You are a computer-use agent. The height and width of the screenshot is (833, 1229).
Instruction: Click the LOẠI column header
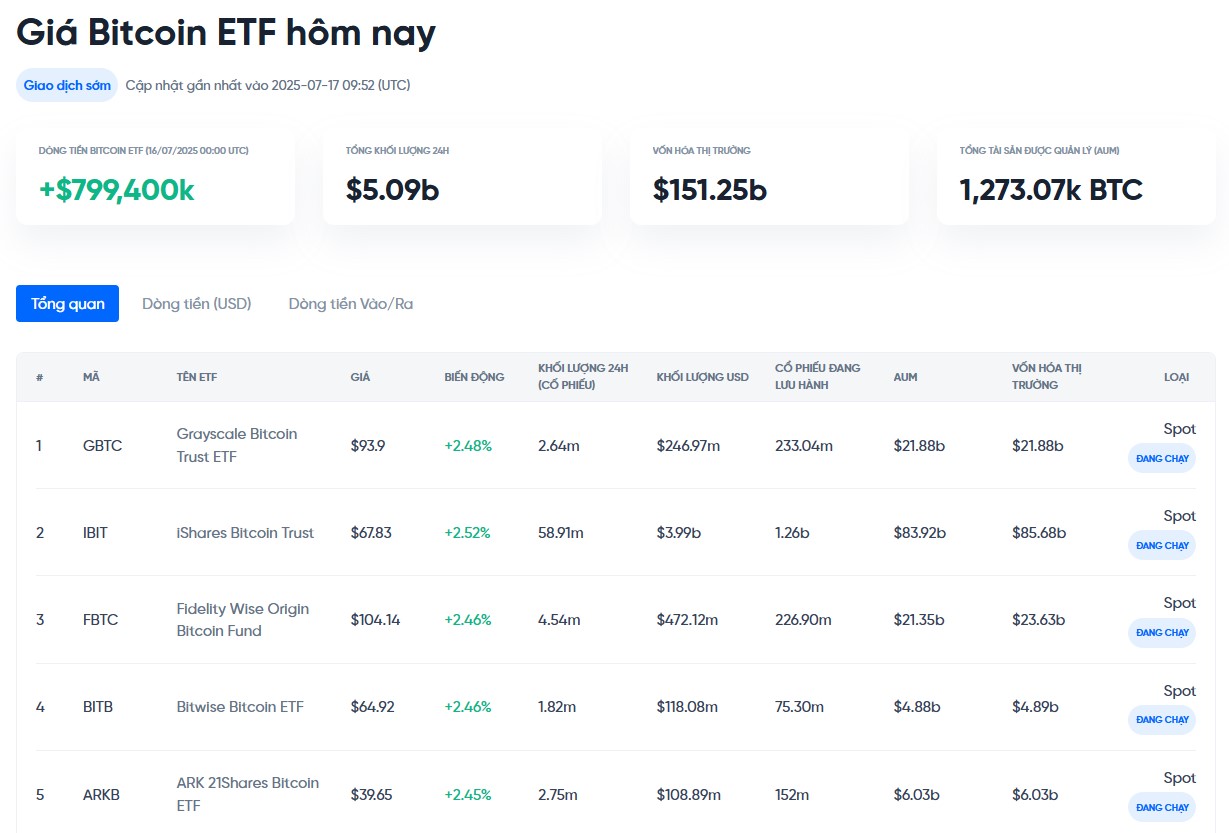click(x=1176, y=377)
